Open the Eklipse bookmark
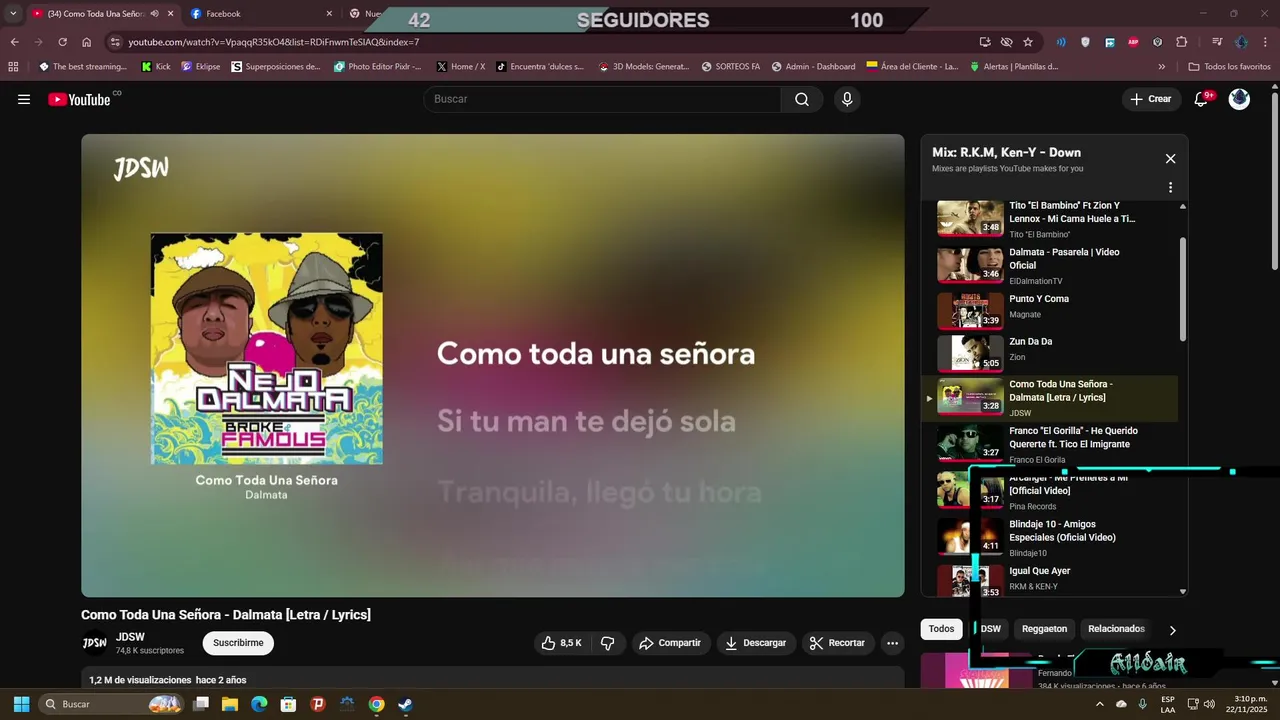 point(200,67)
